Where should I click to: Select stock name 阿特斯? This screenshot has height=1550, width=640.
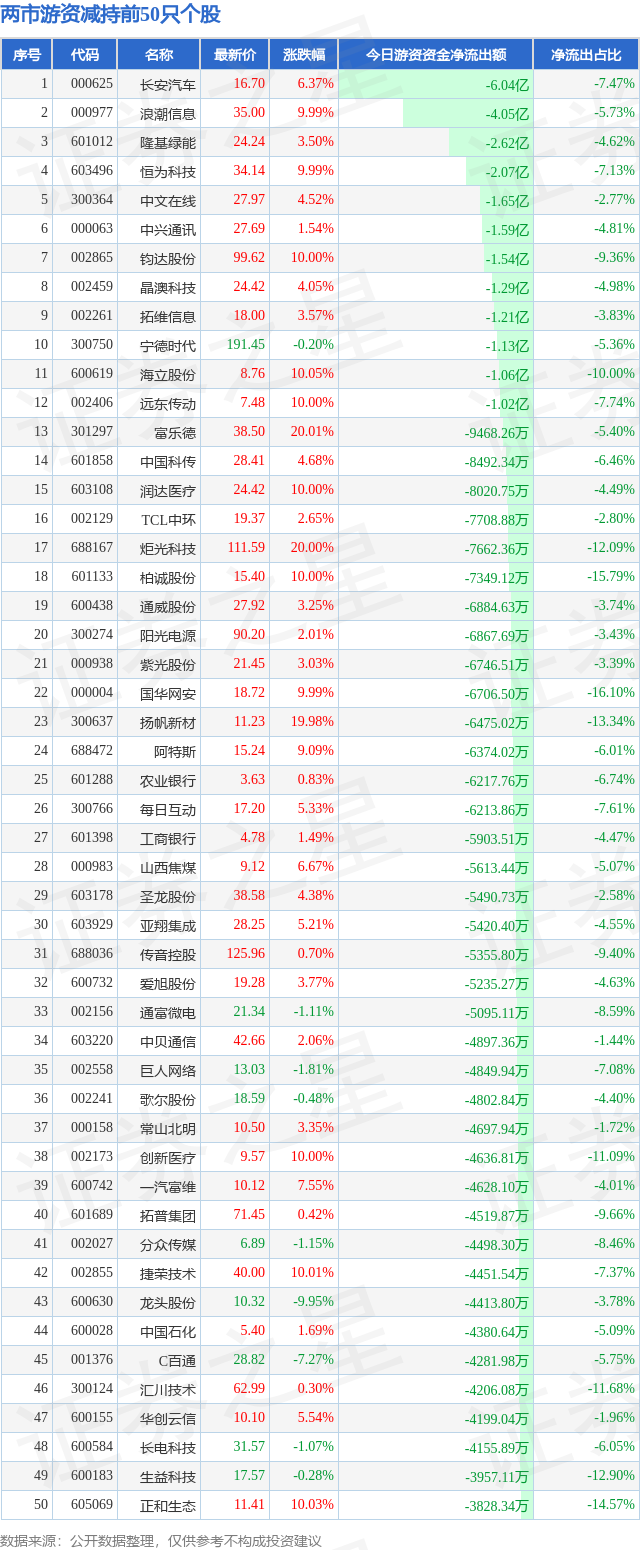pyautogui.click(x=175, y=752)
